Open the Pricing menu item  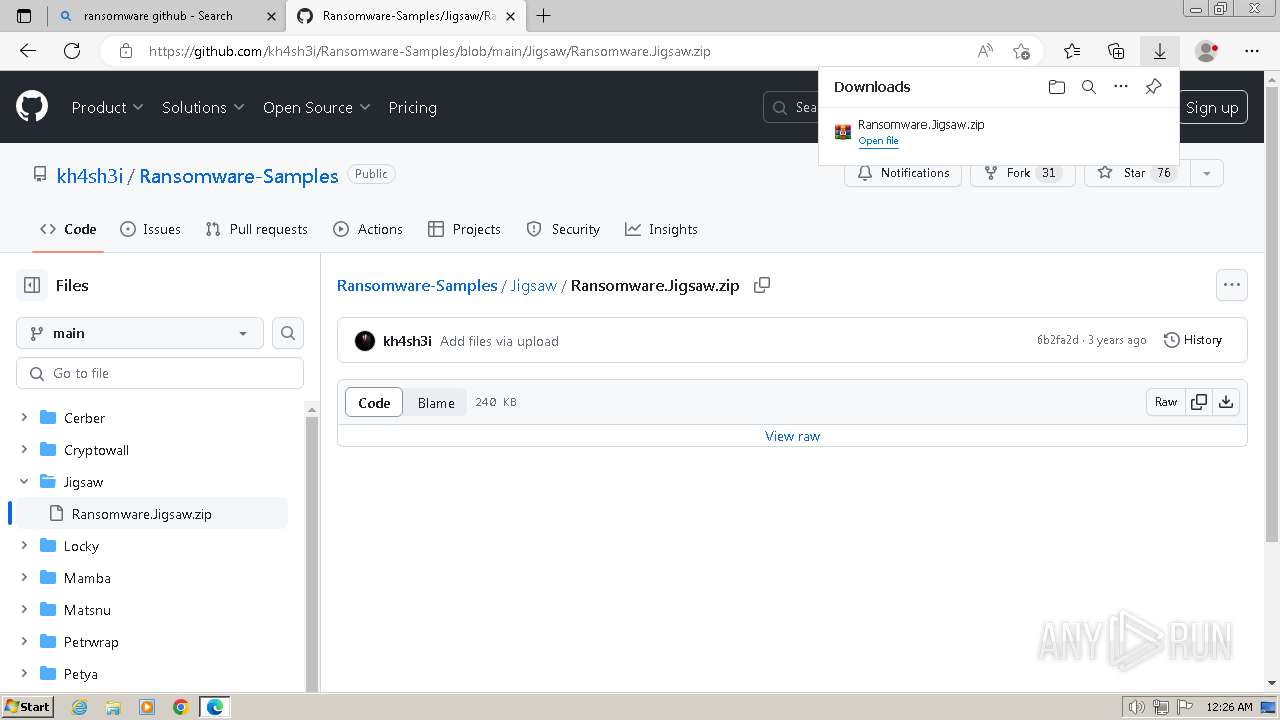coord(412,107)
